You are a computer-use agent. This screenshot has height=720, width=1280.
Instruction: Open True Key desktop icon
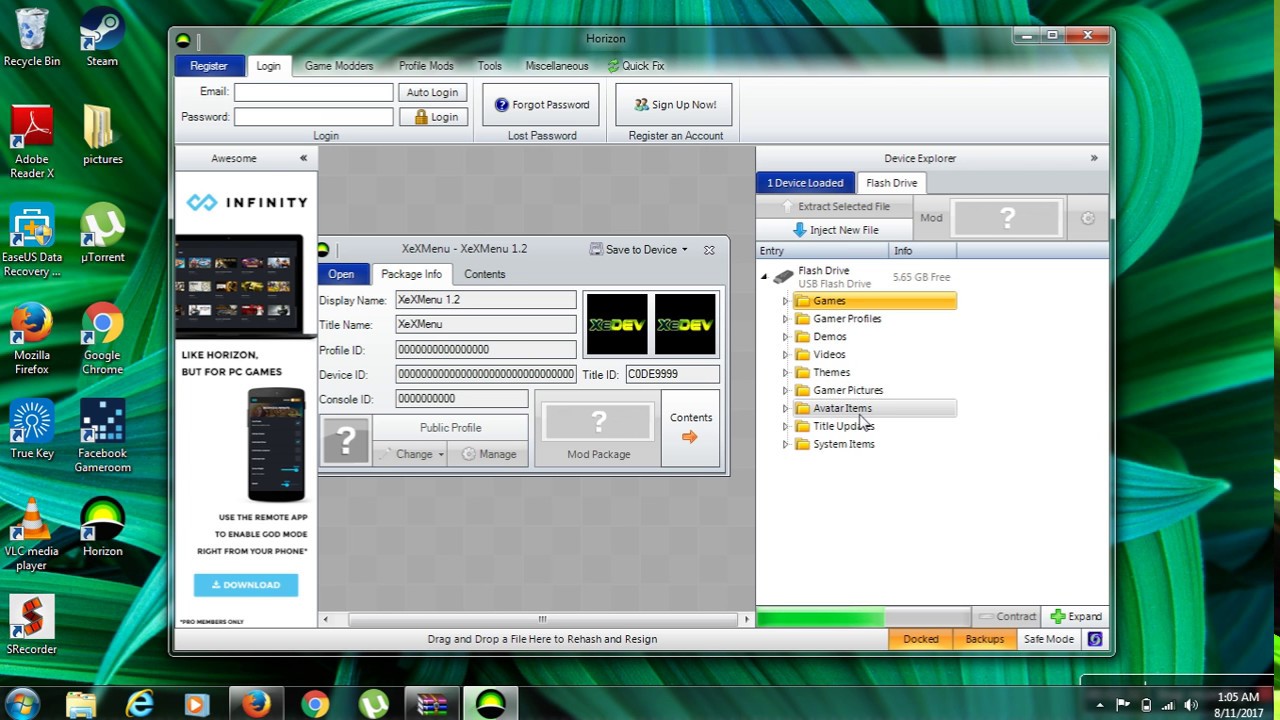32,429
